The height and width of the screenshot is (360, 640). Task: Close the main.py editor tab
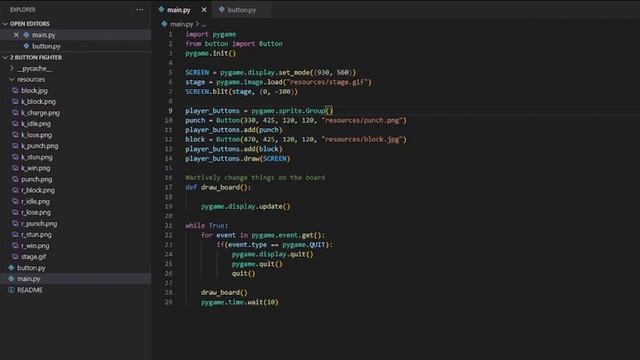[204, 9]
